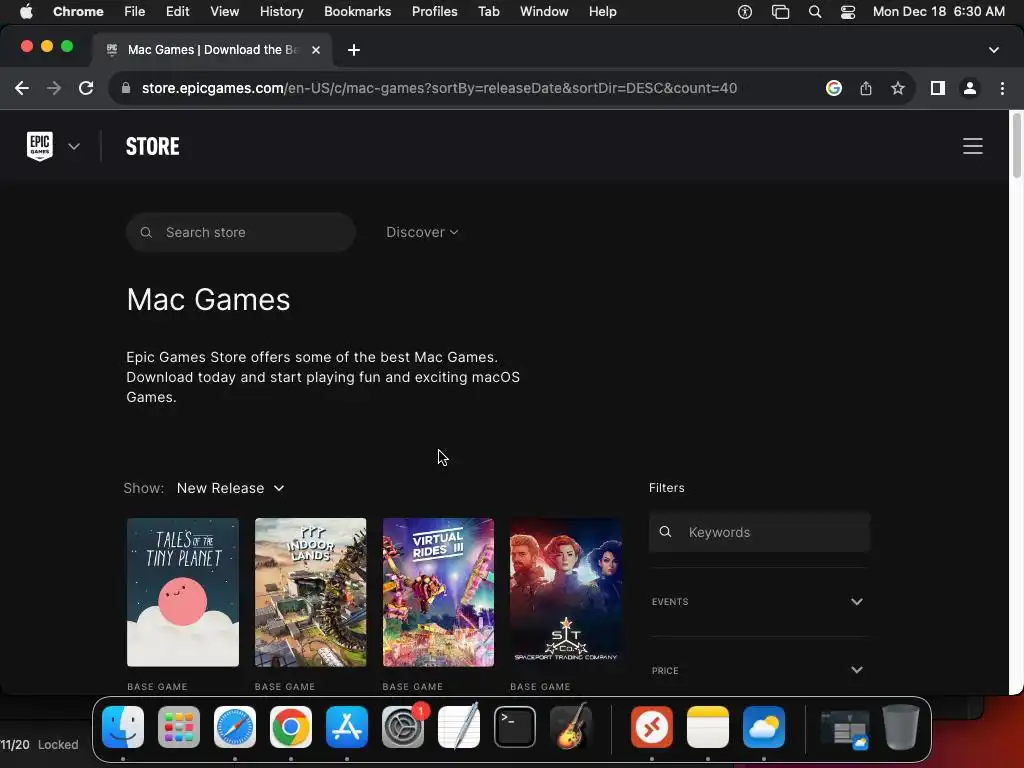Open TextEdit from the Dock
This screenshot has height=768, width=1024.
pyautogui.click(x=458, y=727)
